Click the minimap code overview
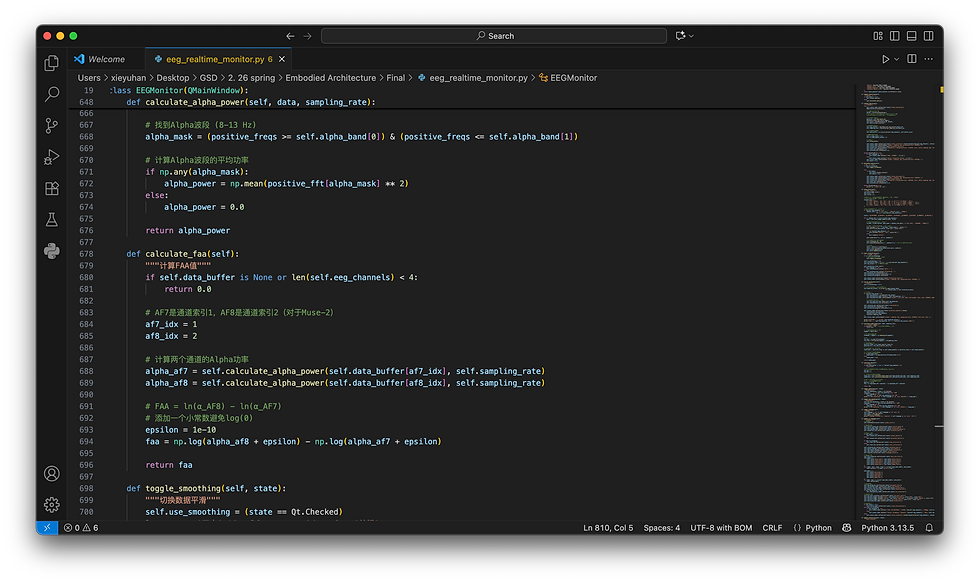Screen dimensions: 980x583 click(x=895, y=300)
